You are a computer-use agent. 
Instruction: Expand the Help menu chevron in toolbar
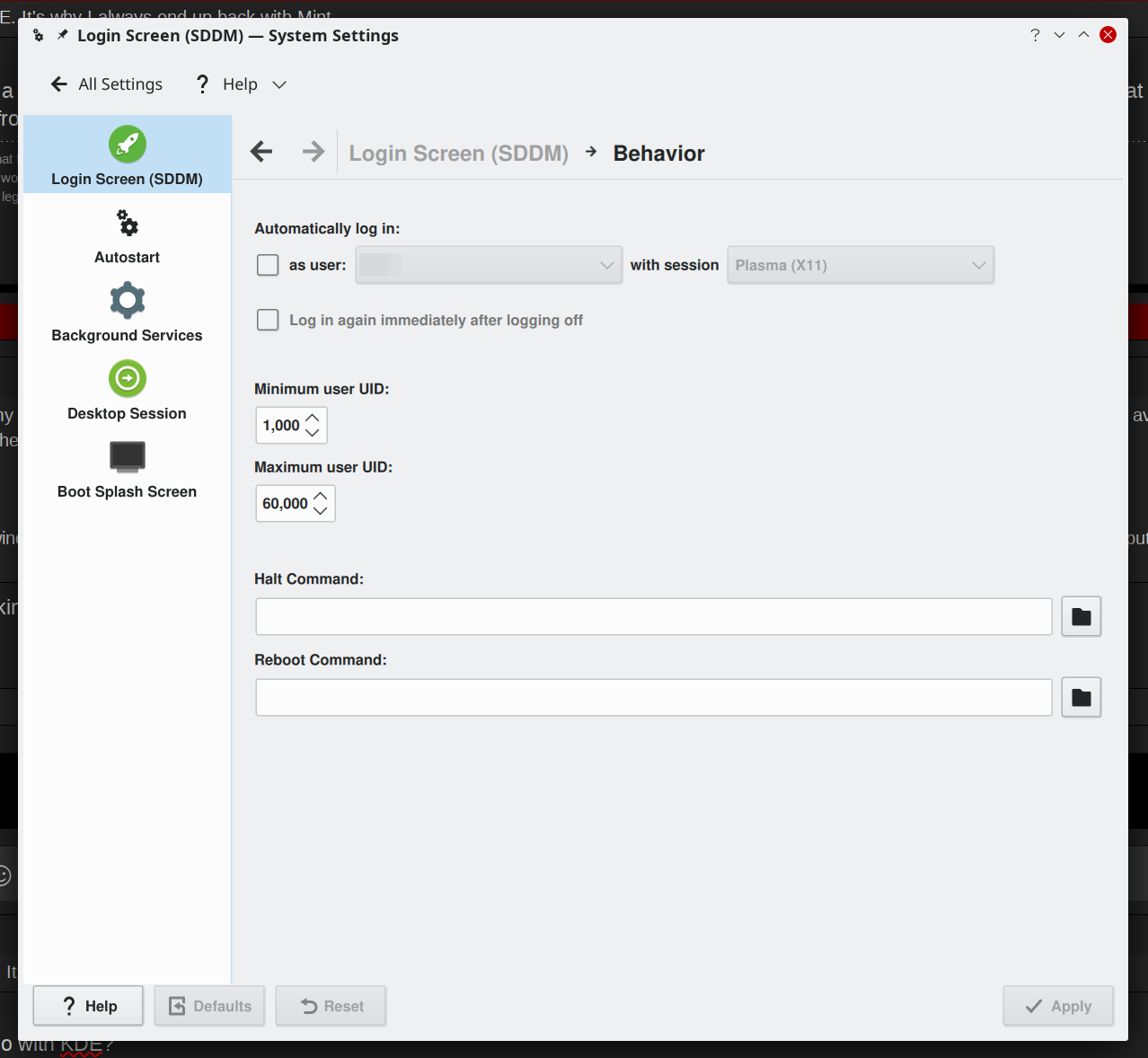[279, 84]
